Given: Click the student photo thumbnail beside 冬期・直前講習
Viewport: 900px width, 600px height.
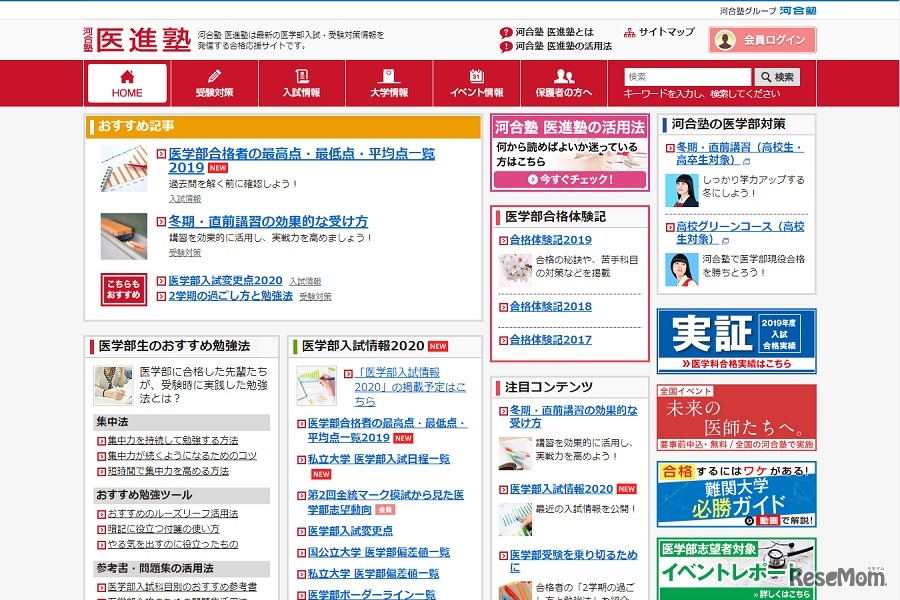Looking at the screenshot, I should pyautogui.click(x=681, y=190).
